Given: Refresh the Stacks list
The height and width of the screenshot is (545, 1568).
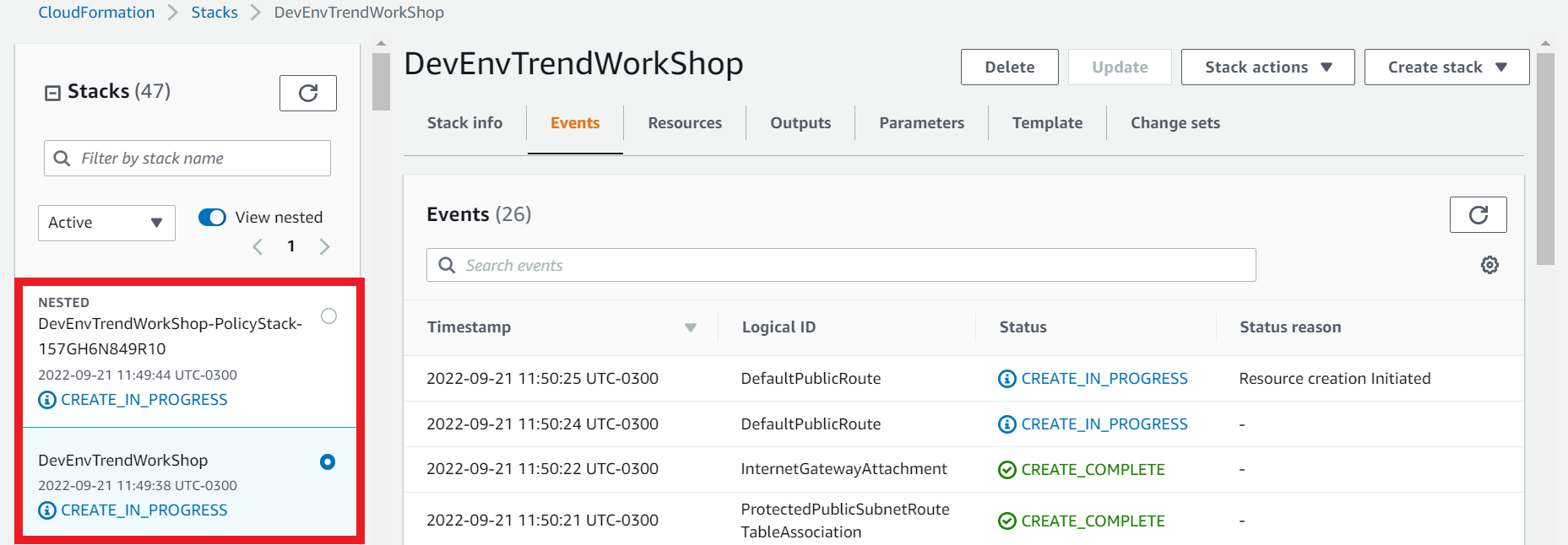Looking at the screenshot, I should pyautogui.click(x=308, y=93).
